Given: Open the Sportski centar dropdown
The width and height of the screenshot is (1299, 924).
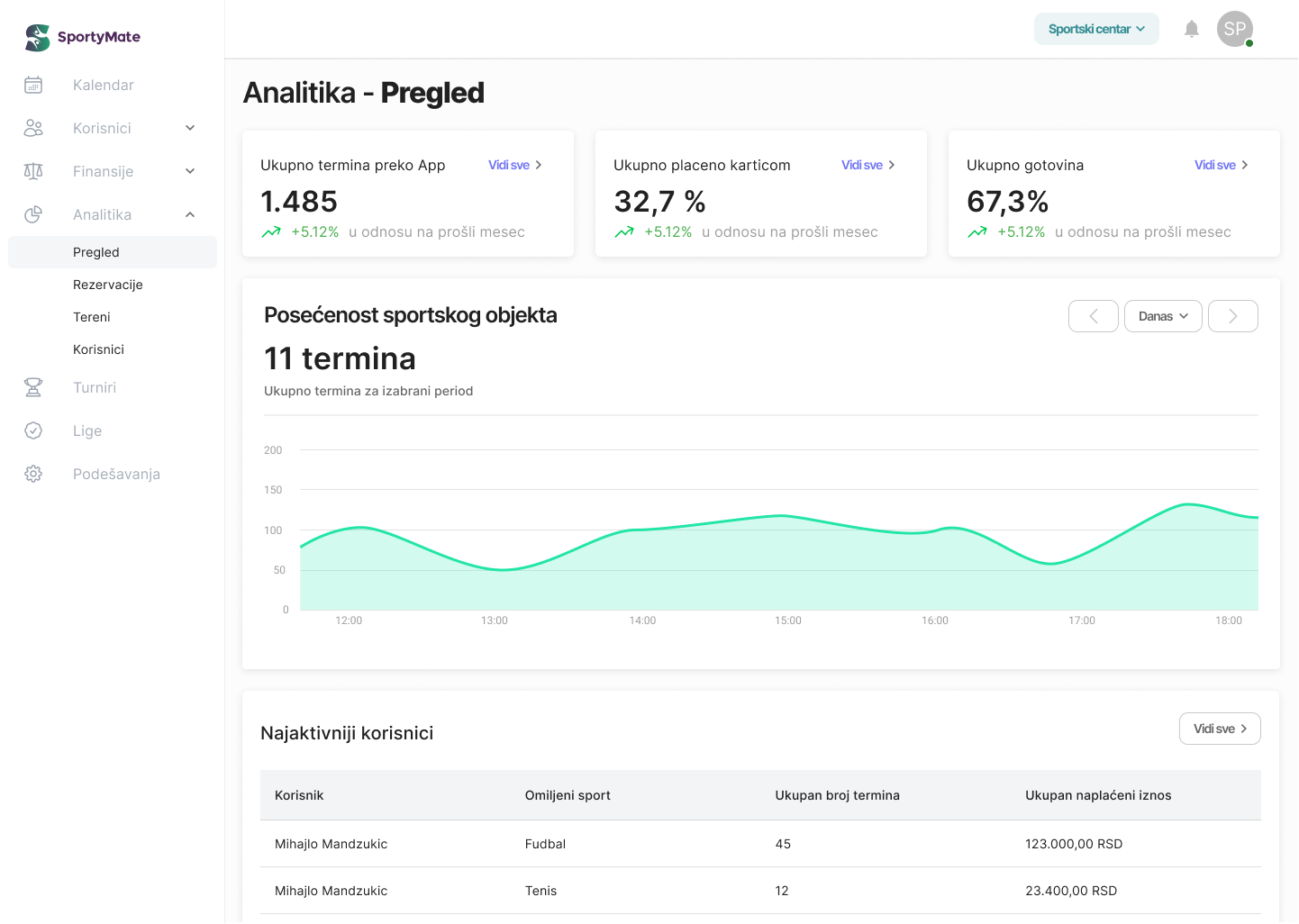Looking at the screenshot, I should [1096, 29].
